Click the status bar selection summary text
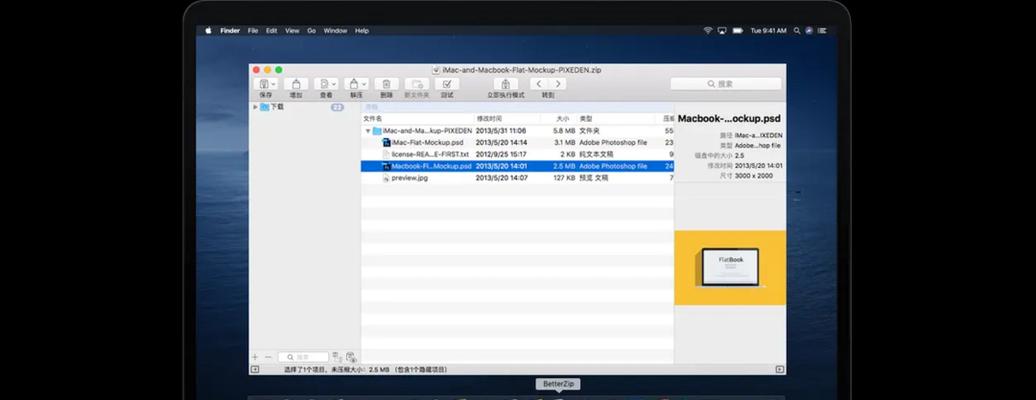1036x400 pixels. tap(365, 370)
